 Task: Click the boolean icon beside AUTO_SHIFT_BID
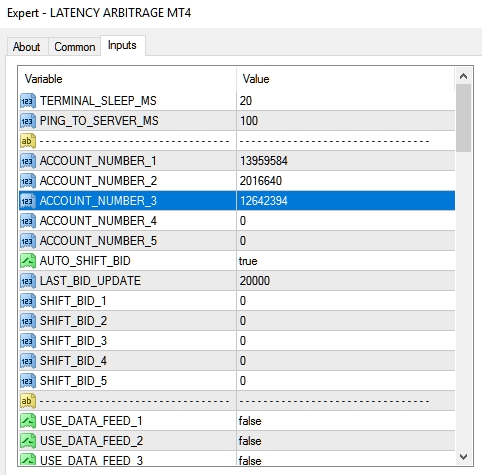pos(28,261)
